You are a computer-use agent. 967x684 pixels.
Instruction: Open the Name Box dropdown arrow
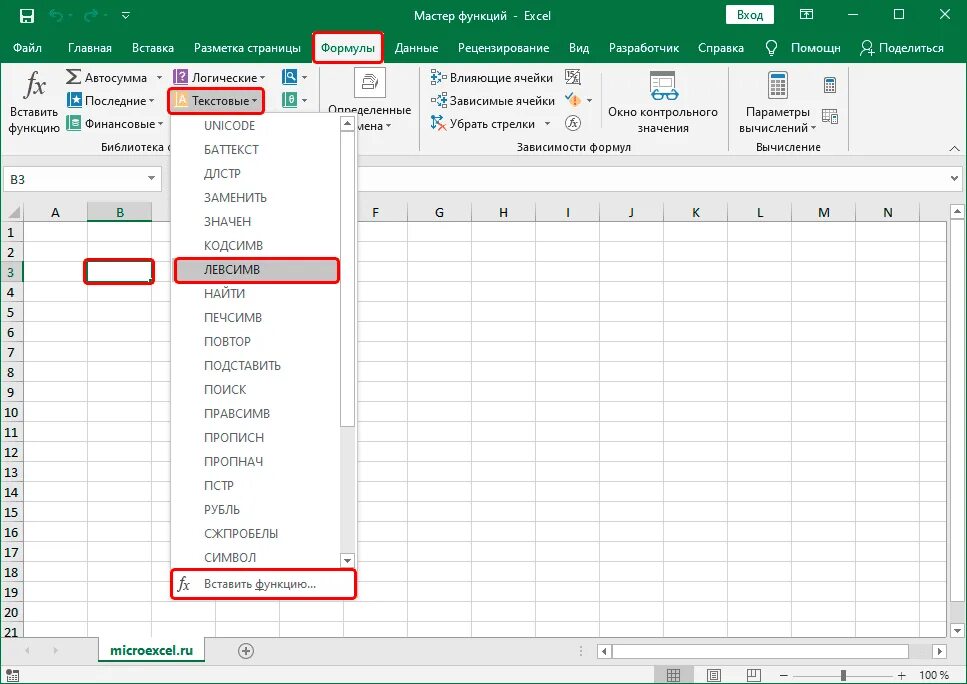[151, 179]
